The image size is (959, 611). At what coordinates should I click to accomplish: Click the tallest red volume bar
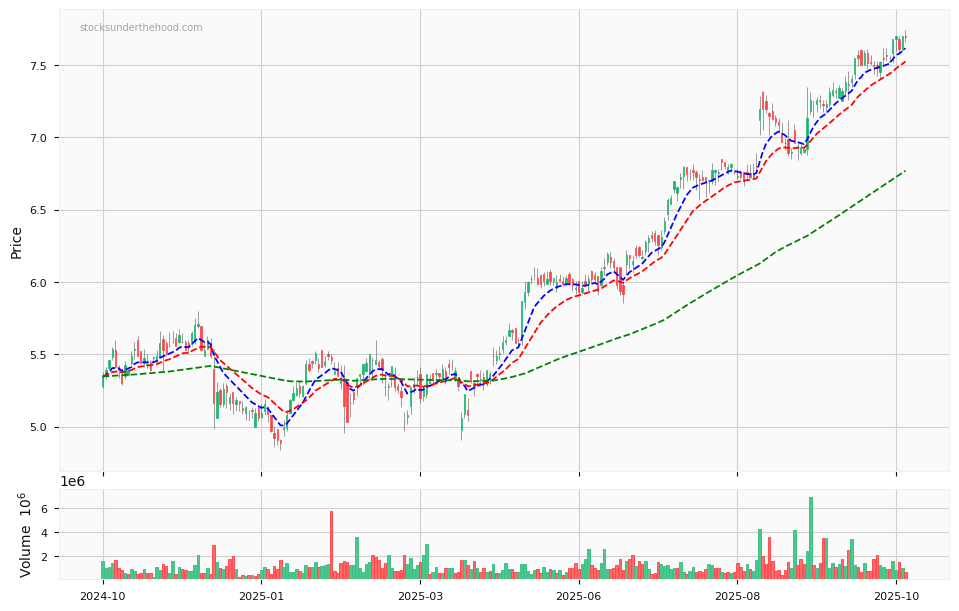click(331, 545)
